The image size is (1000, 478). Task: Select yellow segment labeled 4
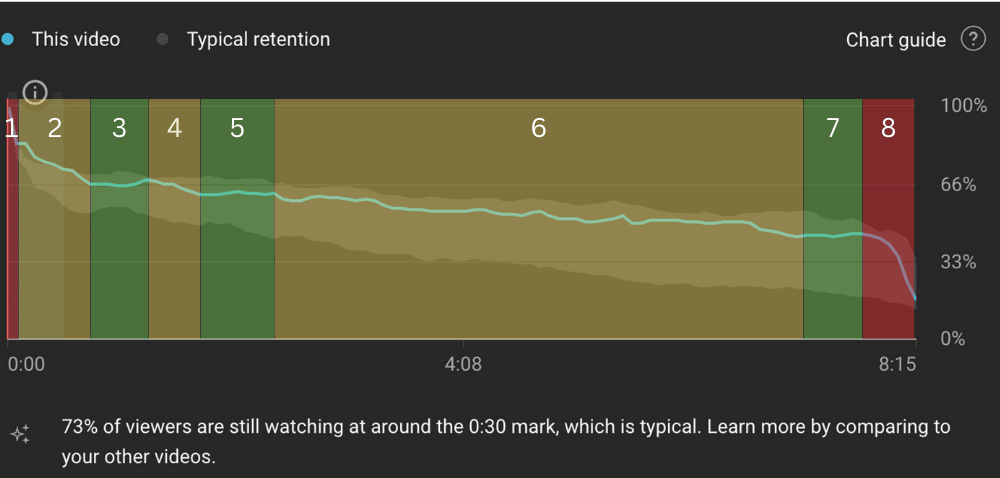click(174, 219)
